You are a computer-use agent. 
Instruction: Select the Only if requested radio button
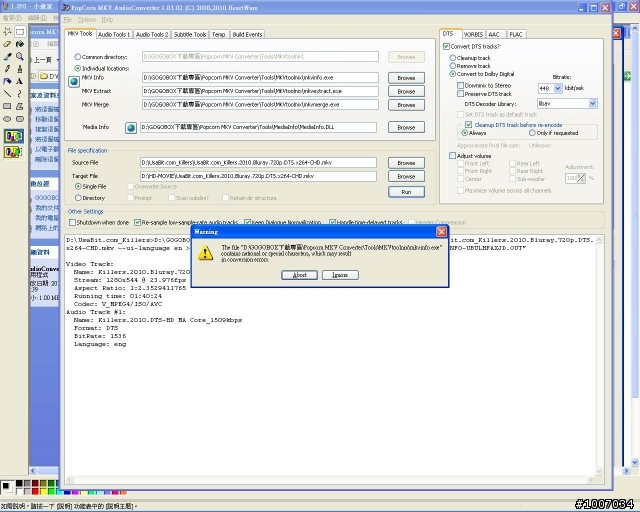[x=532, y=133]
